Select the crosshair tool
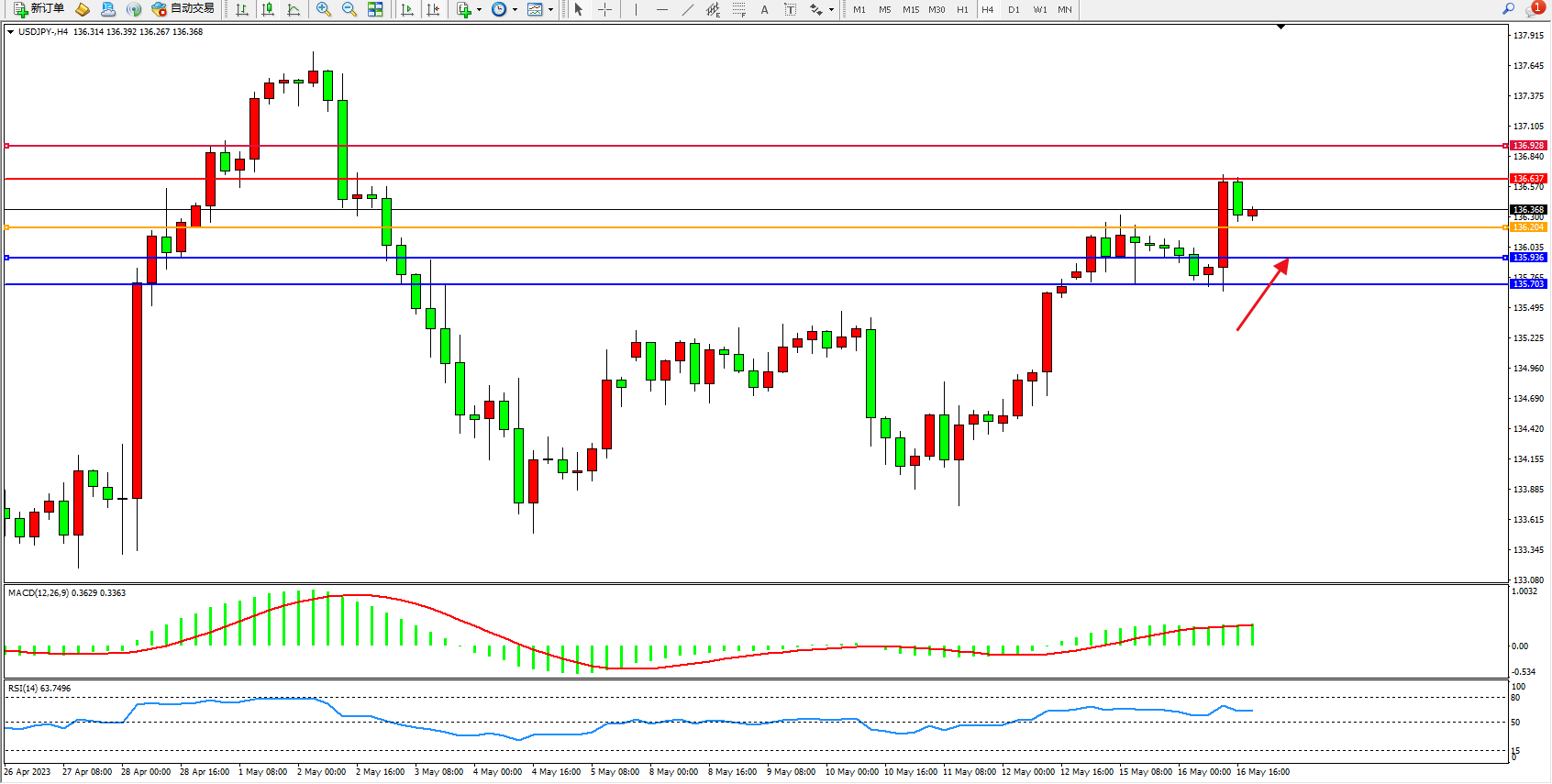The image size is (1552, 784). (x=605, y=9)
